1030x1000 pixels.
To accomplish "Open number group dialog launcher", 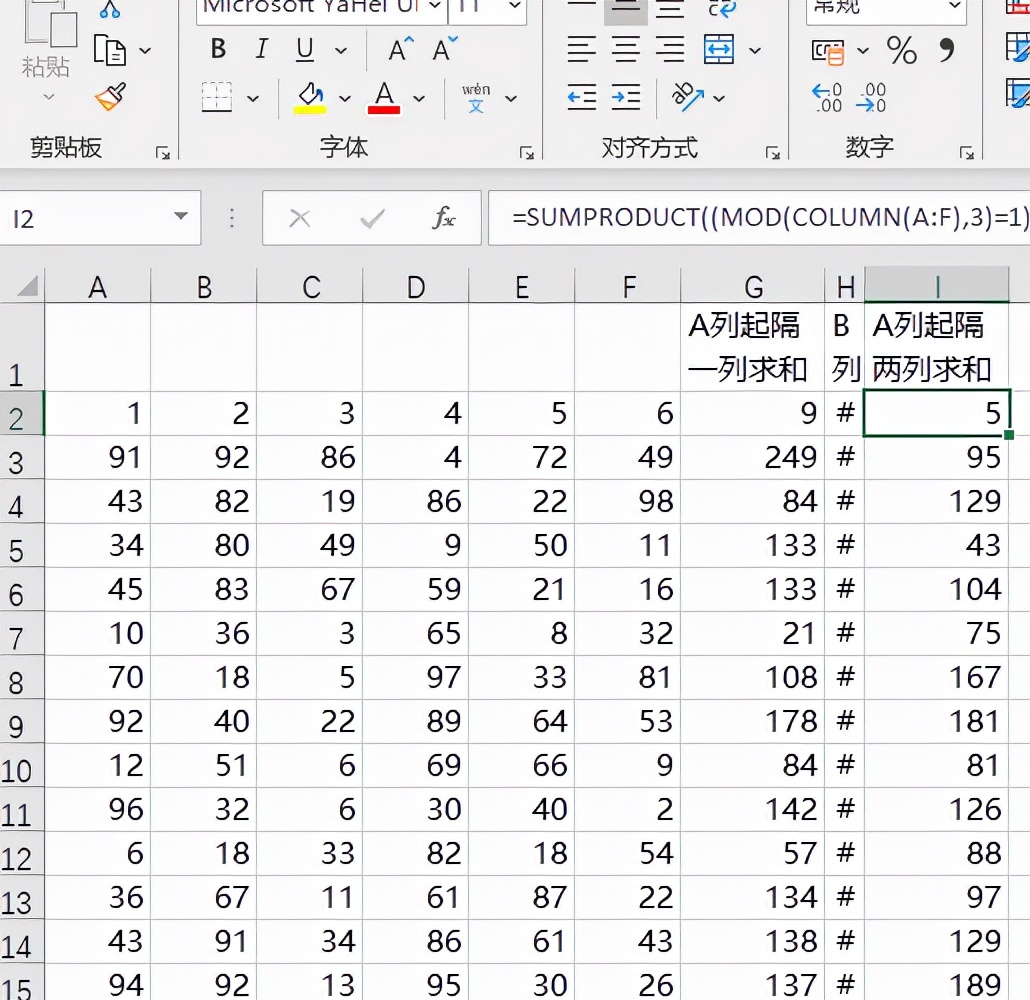I will tap(966, 153).
